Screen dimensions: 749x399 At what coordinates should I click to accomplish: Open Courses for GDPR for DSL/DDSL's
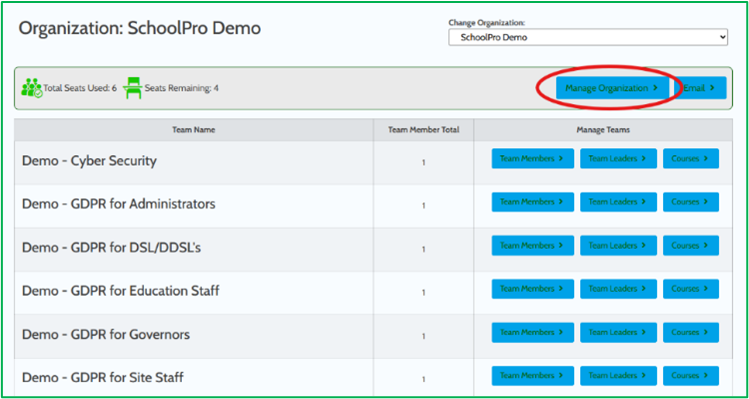(x=691, y=246)
